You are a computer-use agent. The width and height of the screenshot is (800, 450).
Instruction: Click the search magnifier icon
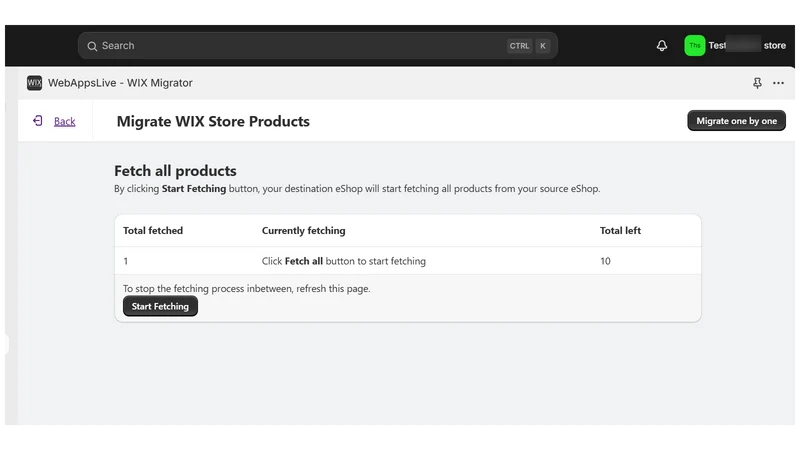coord(92,46)
